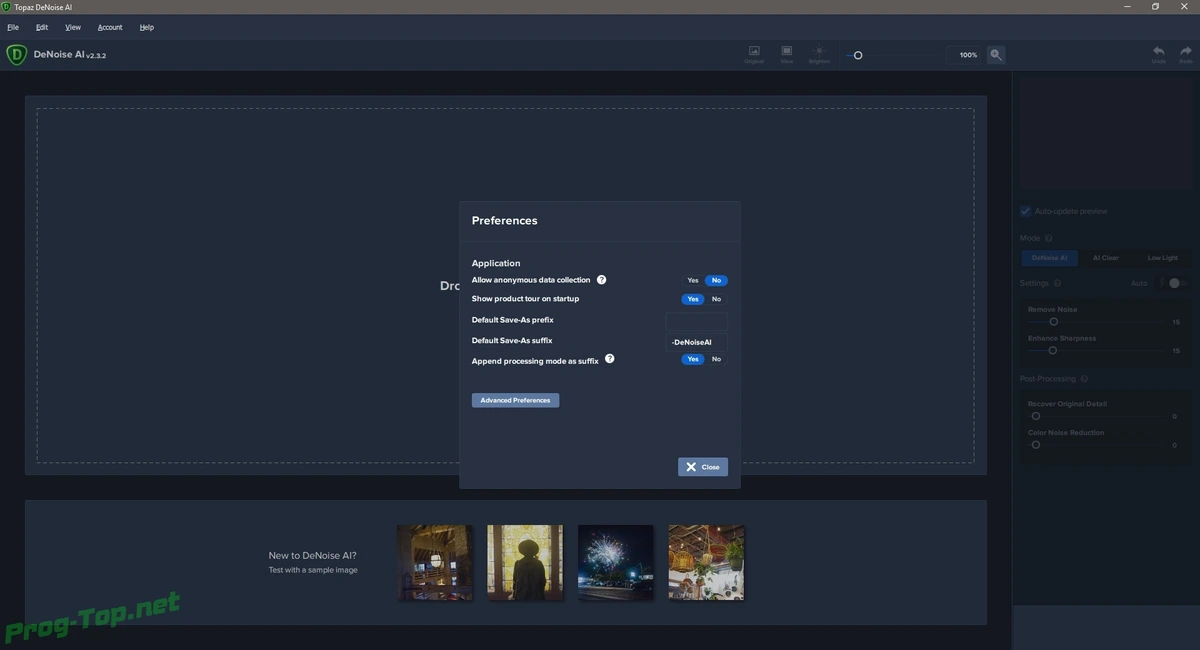The image size is (1200, 650).
Task: Load the interior room sample image
Action: [435, 562]
